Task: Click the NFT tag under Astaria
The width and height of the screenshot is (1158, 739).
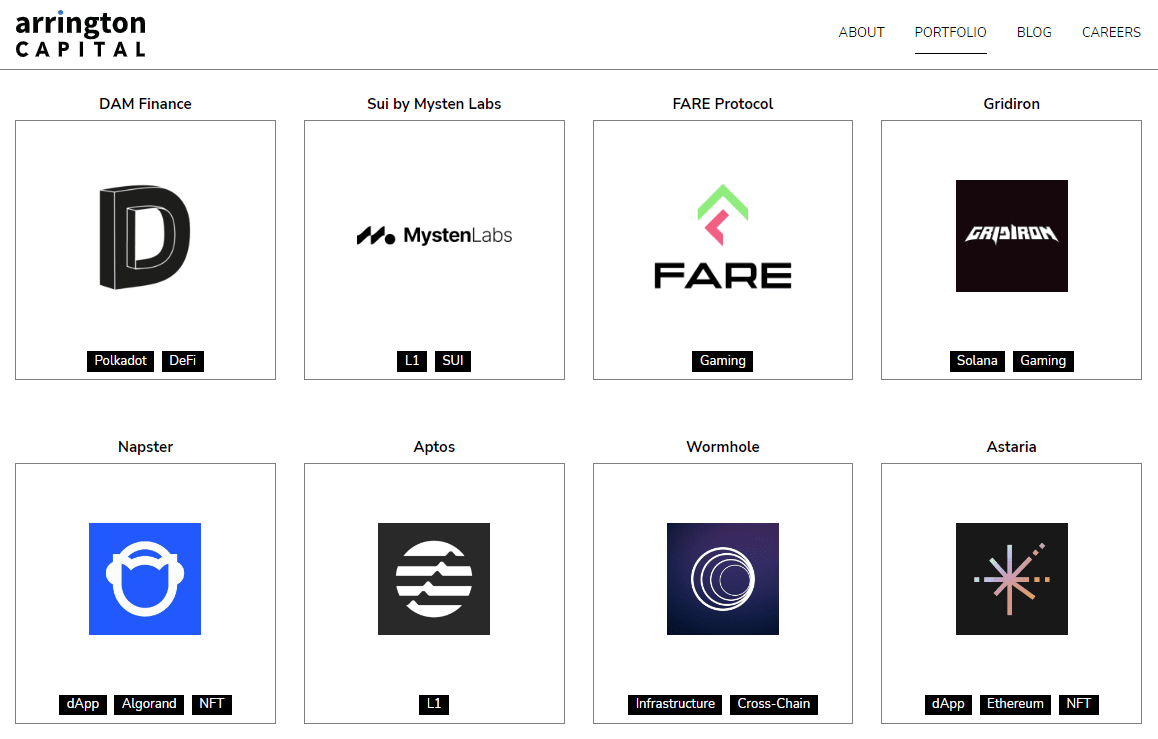Action: pos(1078,704)
